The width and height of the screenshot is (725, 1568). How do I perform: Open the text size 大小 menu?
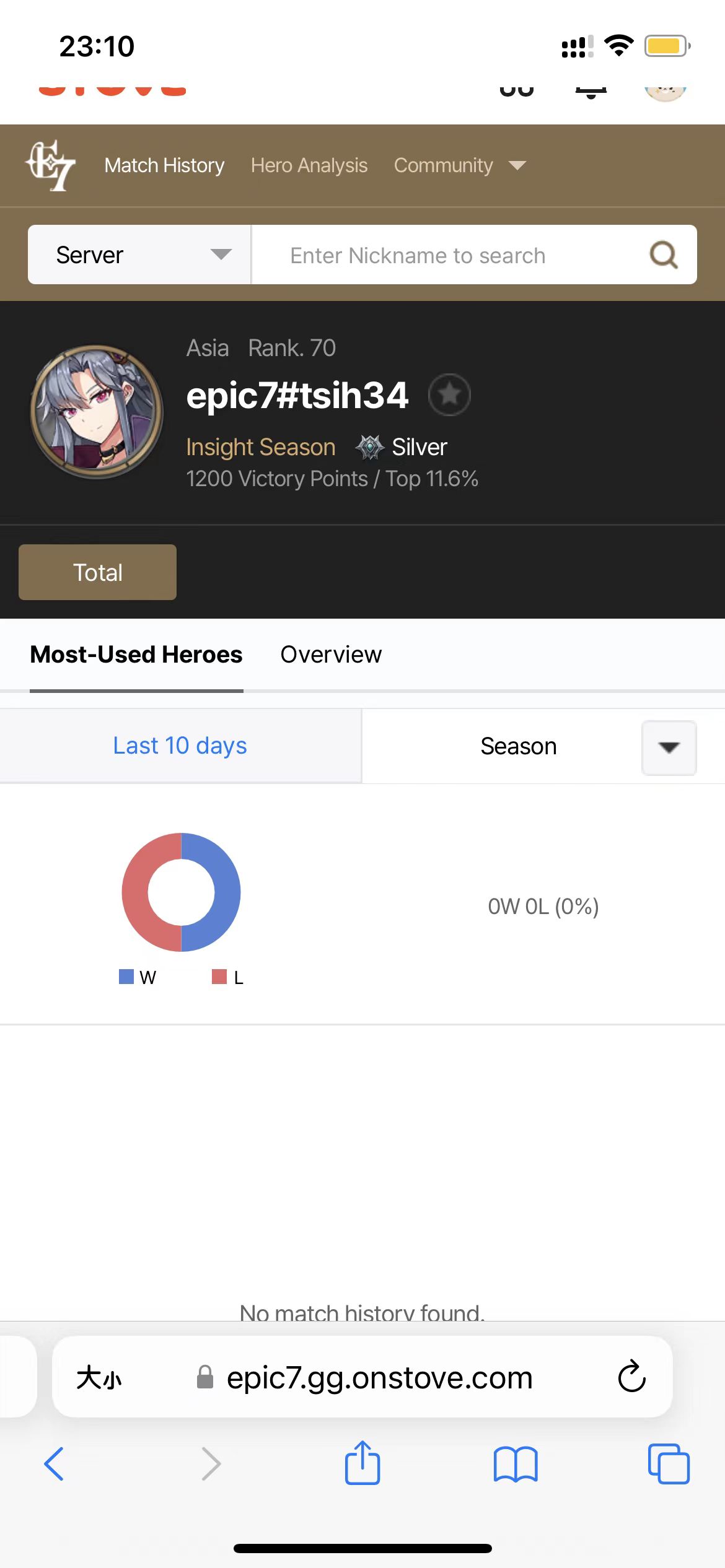(x=99, y=1378)
